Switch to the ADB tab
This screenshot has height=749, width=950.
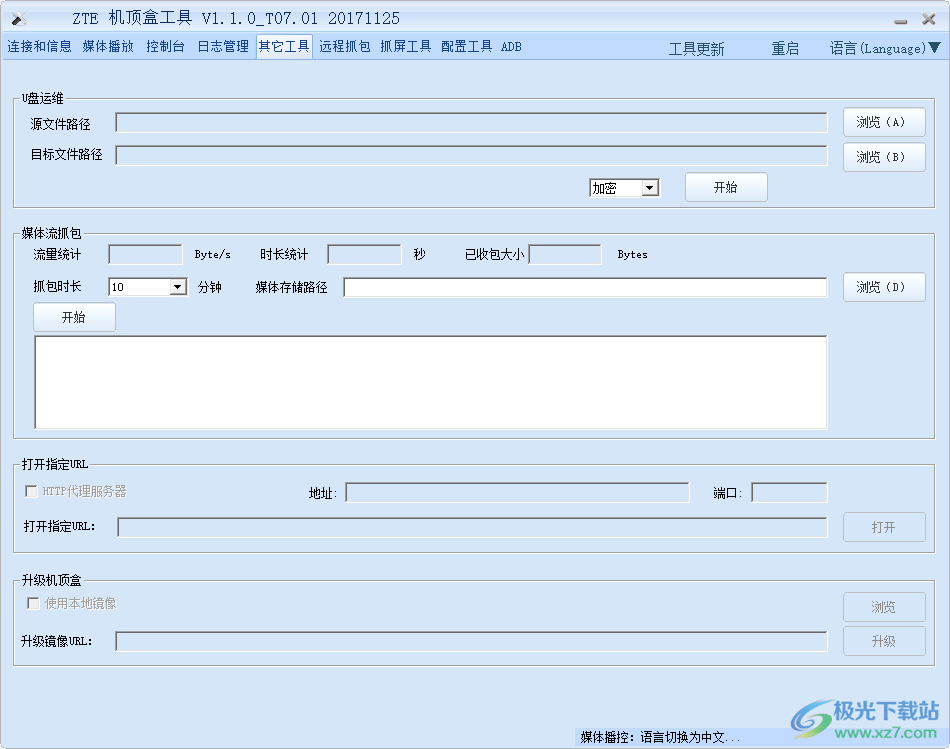point(511,47)
